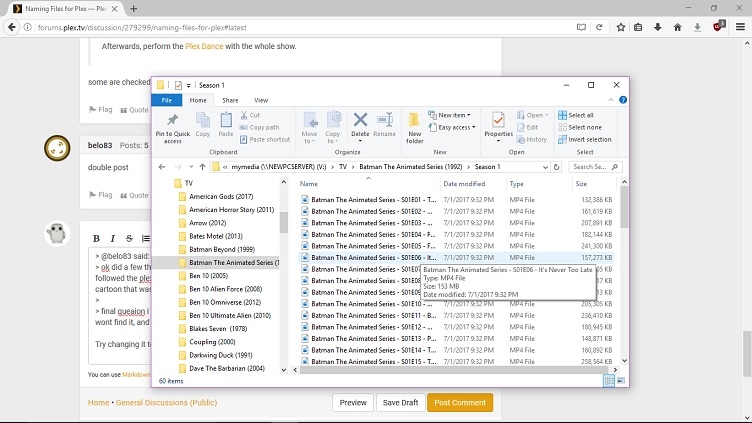Switch to the Share ribbon tab

coord(230,100)
